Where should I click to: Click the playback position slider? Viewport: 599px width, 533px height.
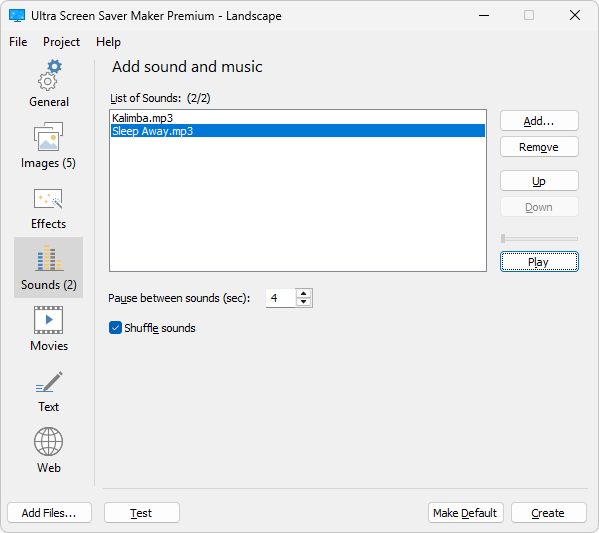click(539, 239)
